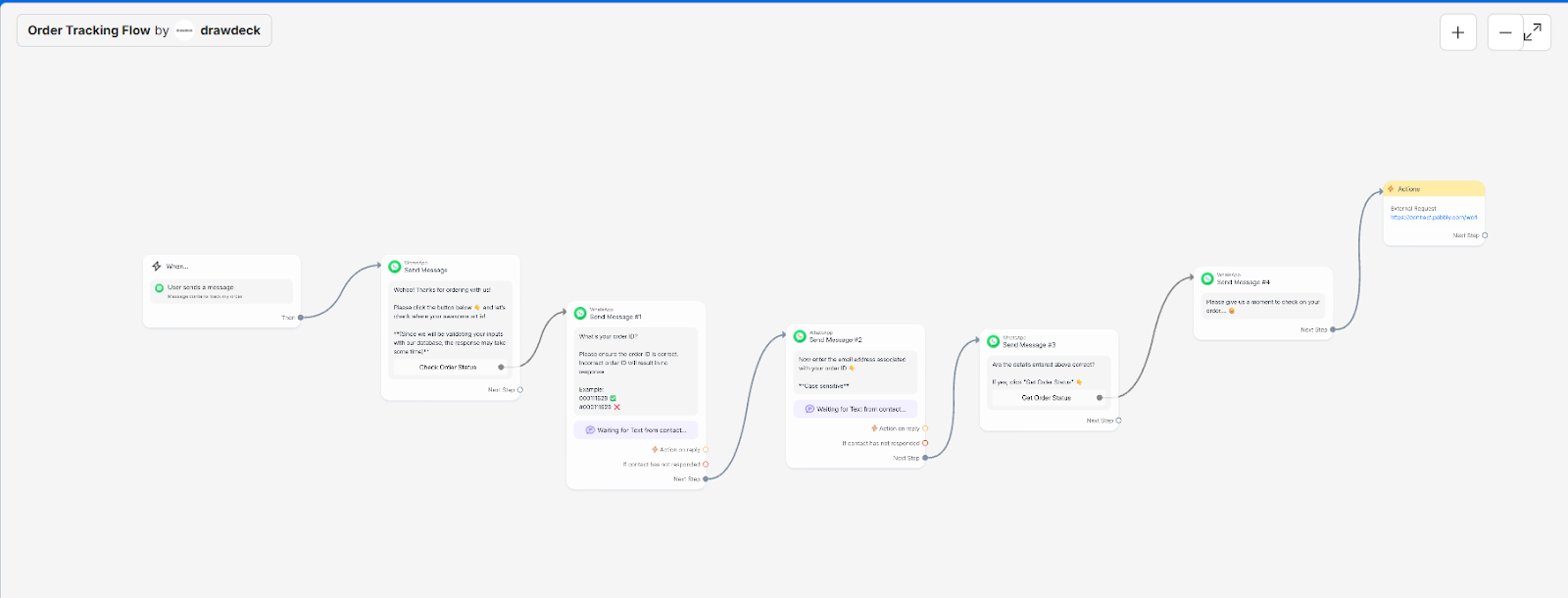
Task: Click the zoom out minus button
Action: tap(1505, 32)
